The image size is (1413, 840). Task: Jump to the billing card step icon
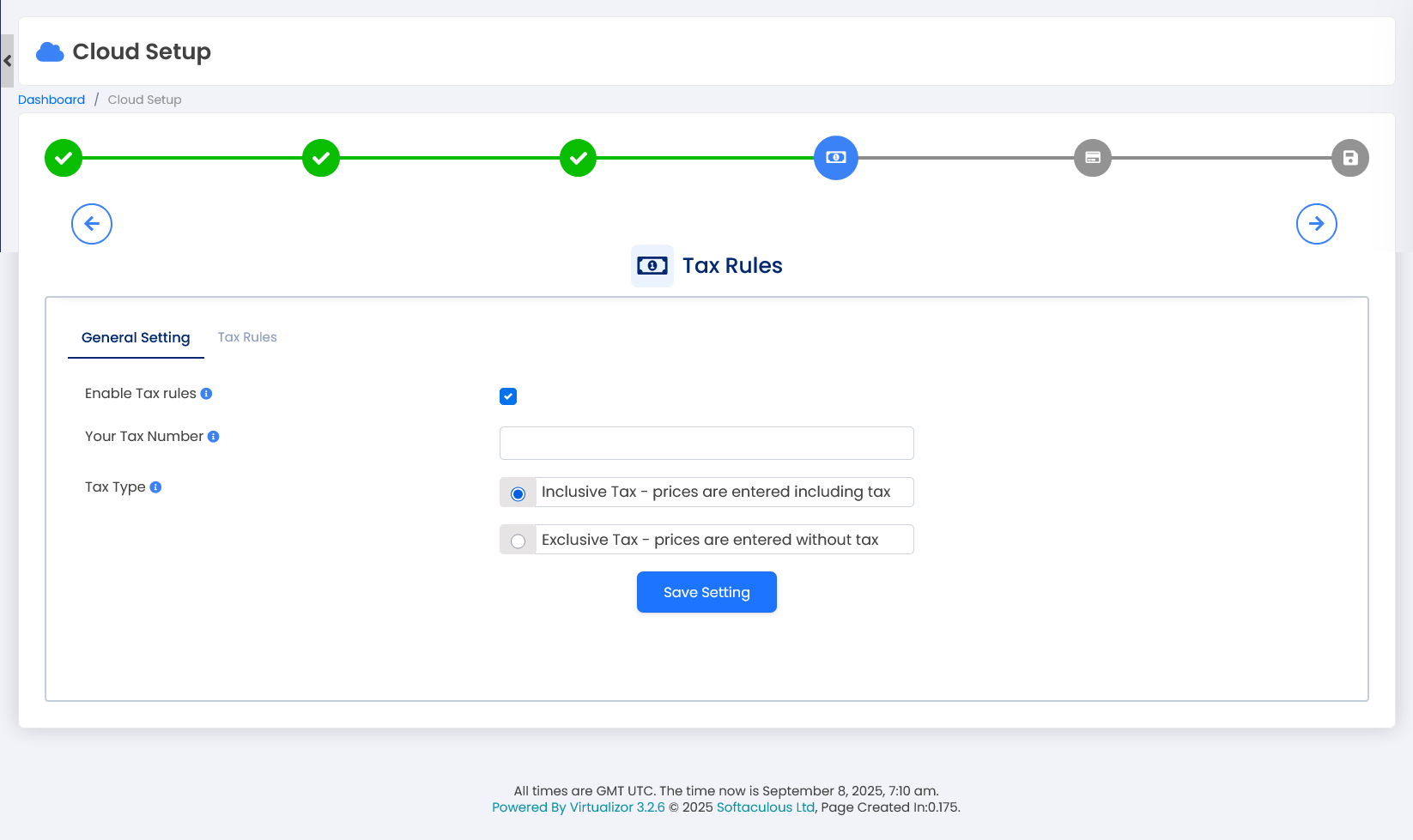point(1093,158)
